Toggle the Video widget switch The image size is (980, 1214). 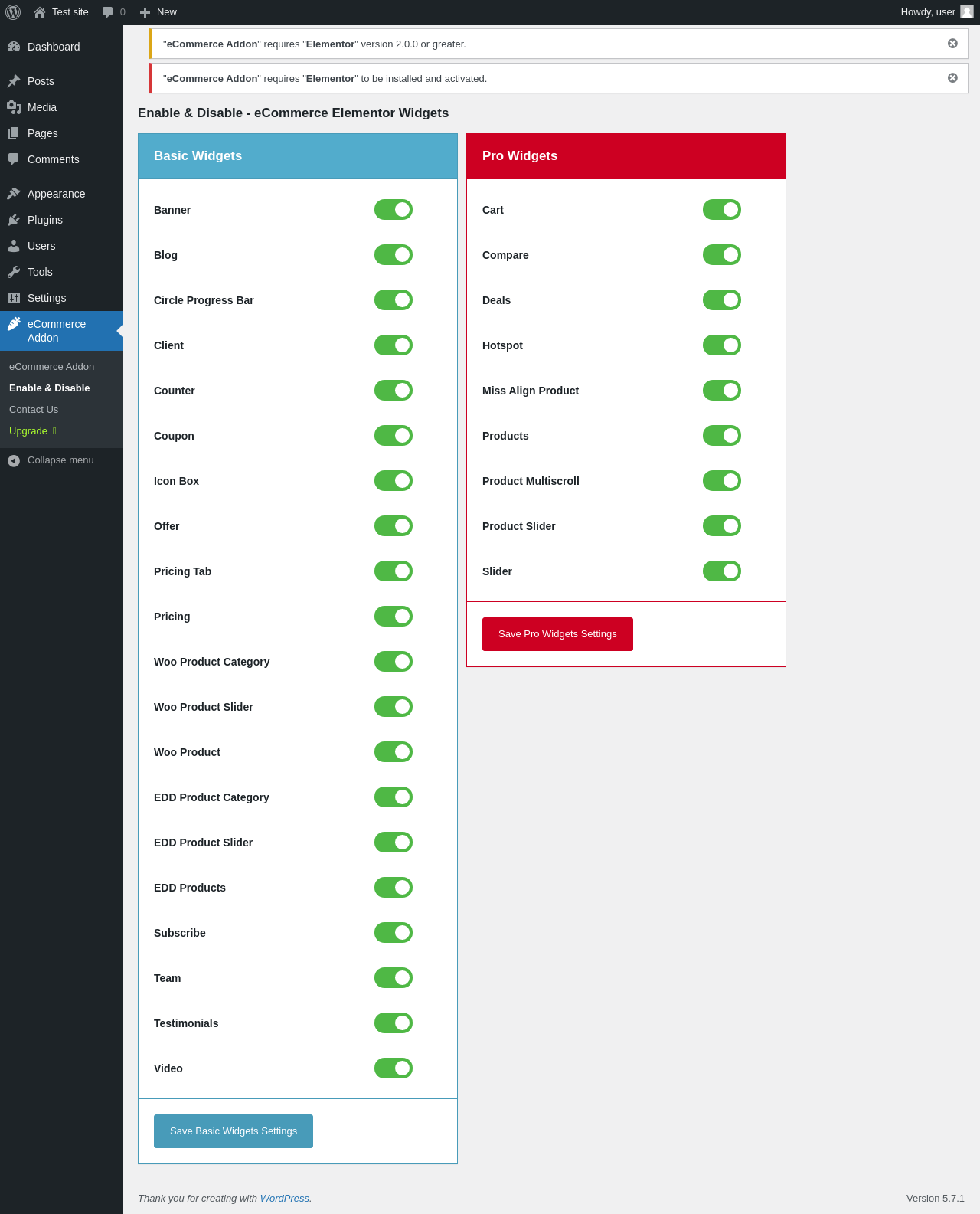point(394,1068)
